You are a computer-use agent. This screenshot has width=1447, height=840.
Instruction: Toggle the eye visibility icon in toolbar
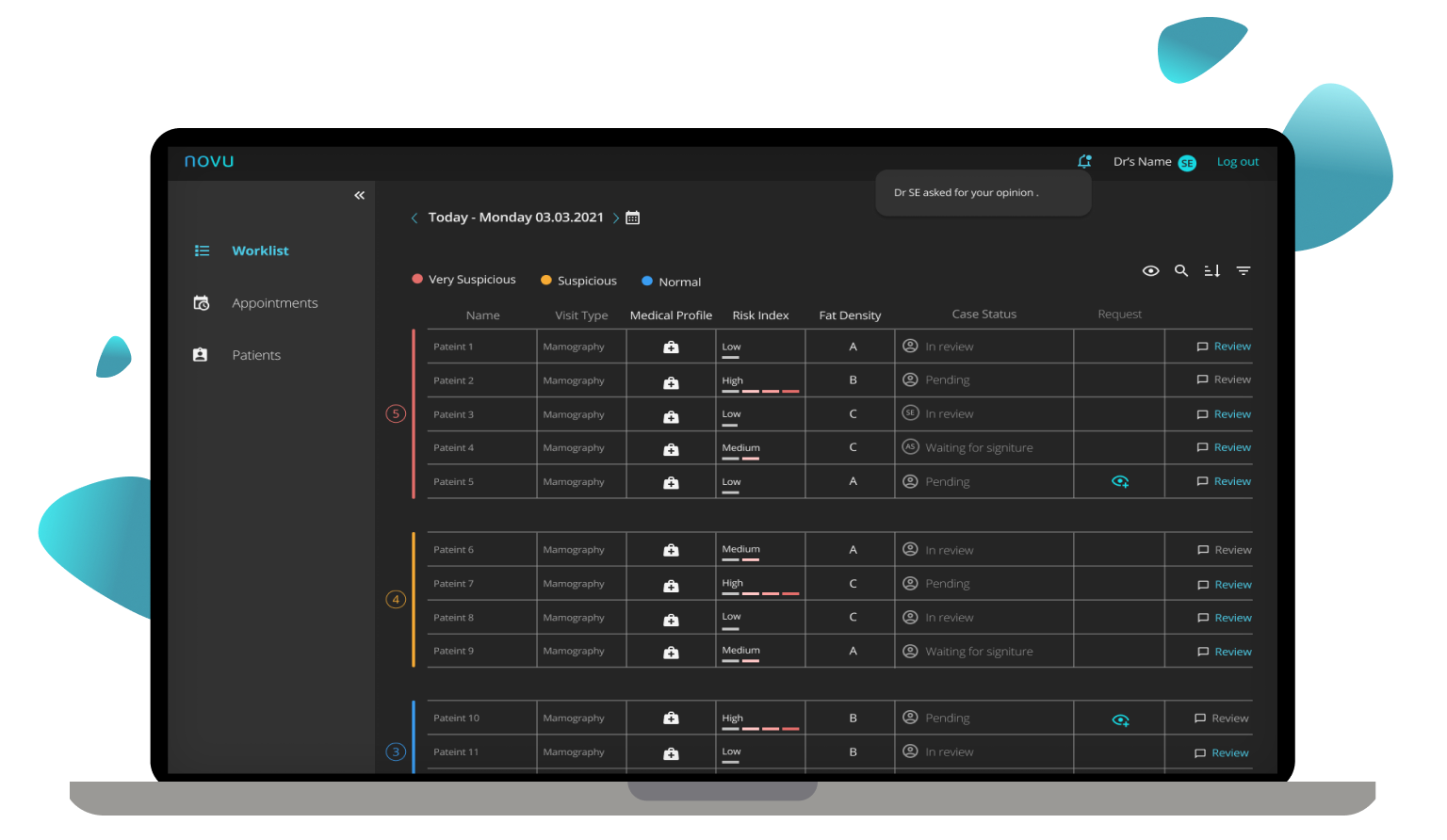coord(1150,271)
